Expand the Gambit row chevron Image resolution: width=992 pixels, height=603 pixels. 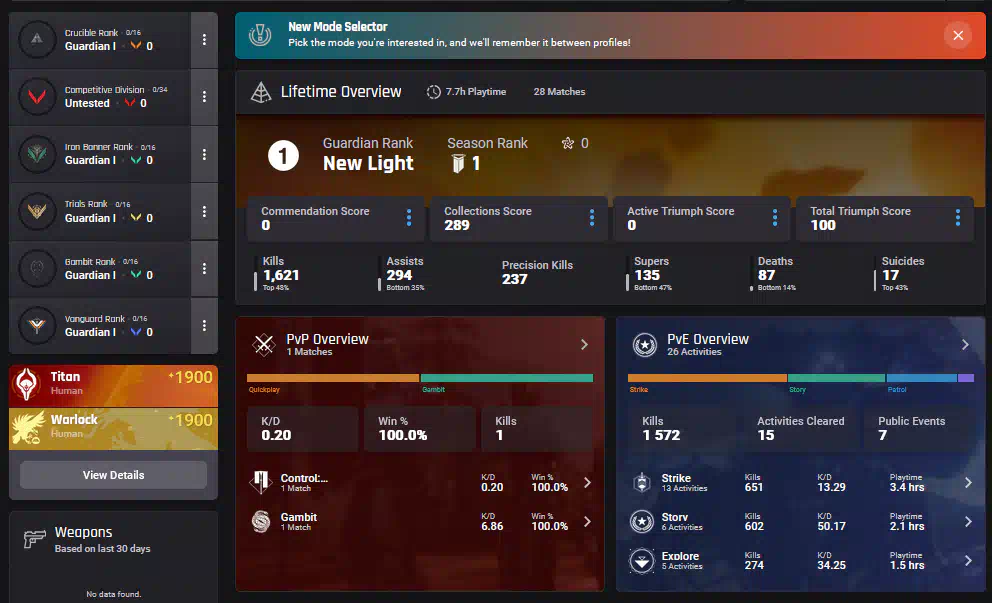point(587,522)
